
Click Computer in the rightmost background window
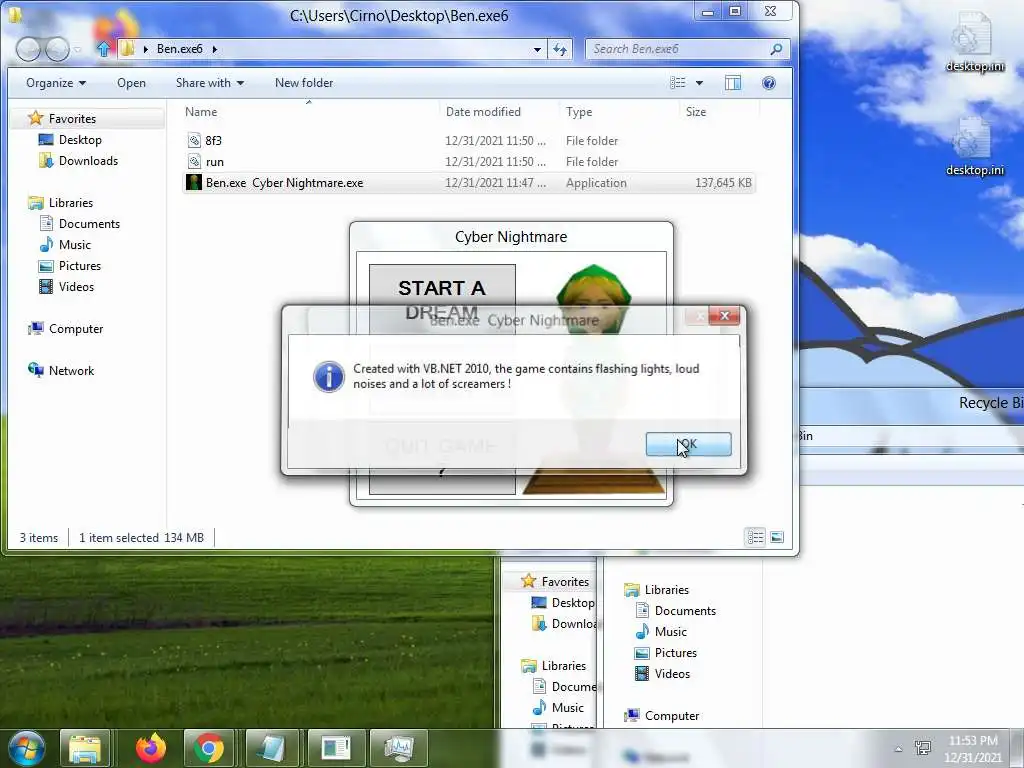[671, 716]
